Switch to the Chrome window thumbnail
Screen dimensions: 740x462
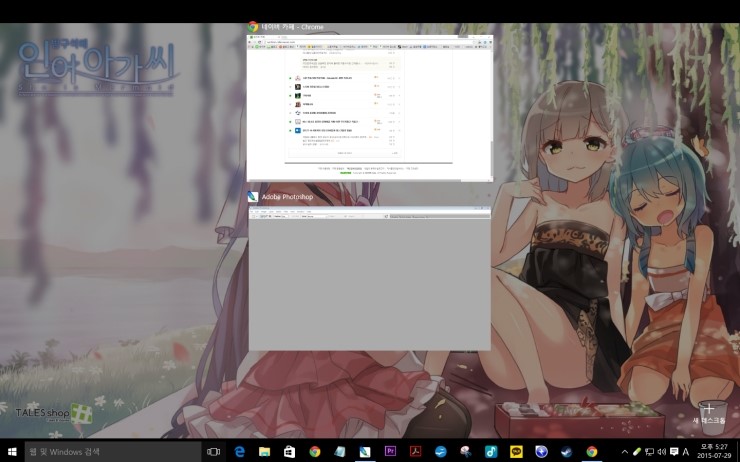coord(370,108)
